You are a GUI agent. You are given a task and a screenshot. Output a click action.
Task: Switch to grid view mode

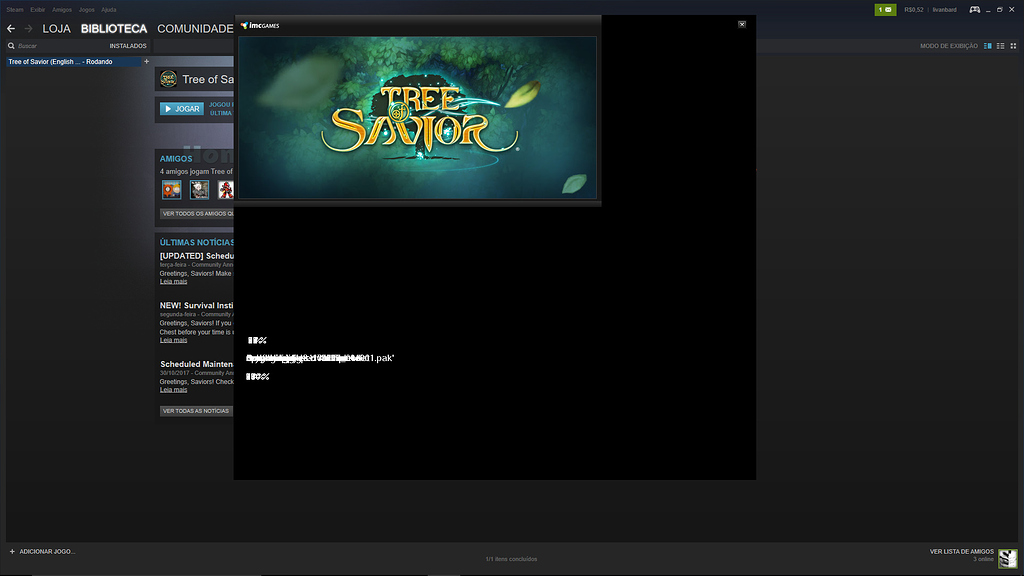1013,46
